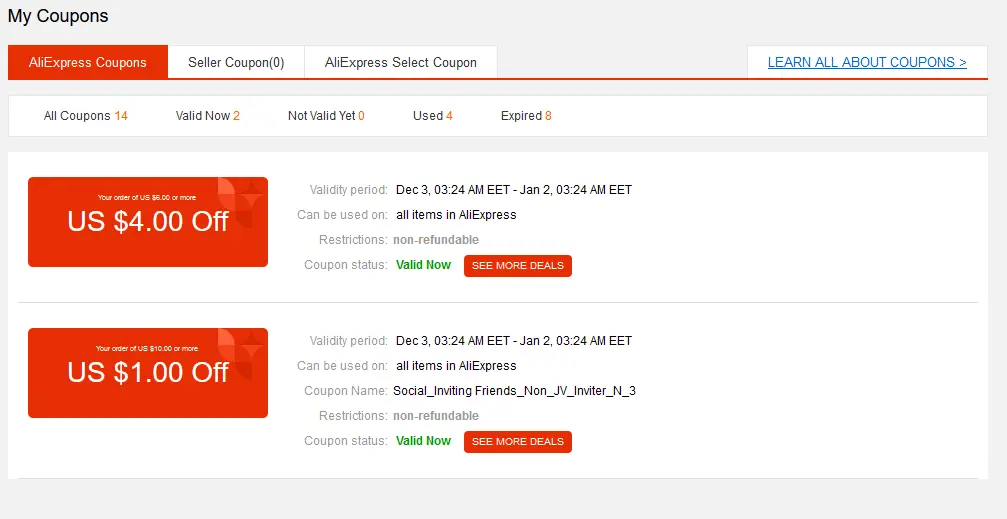Click the $4.00 coupon's Valid Now status

[423, 265]
